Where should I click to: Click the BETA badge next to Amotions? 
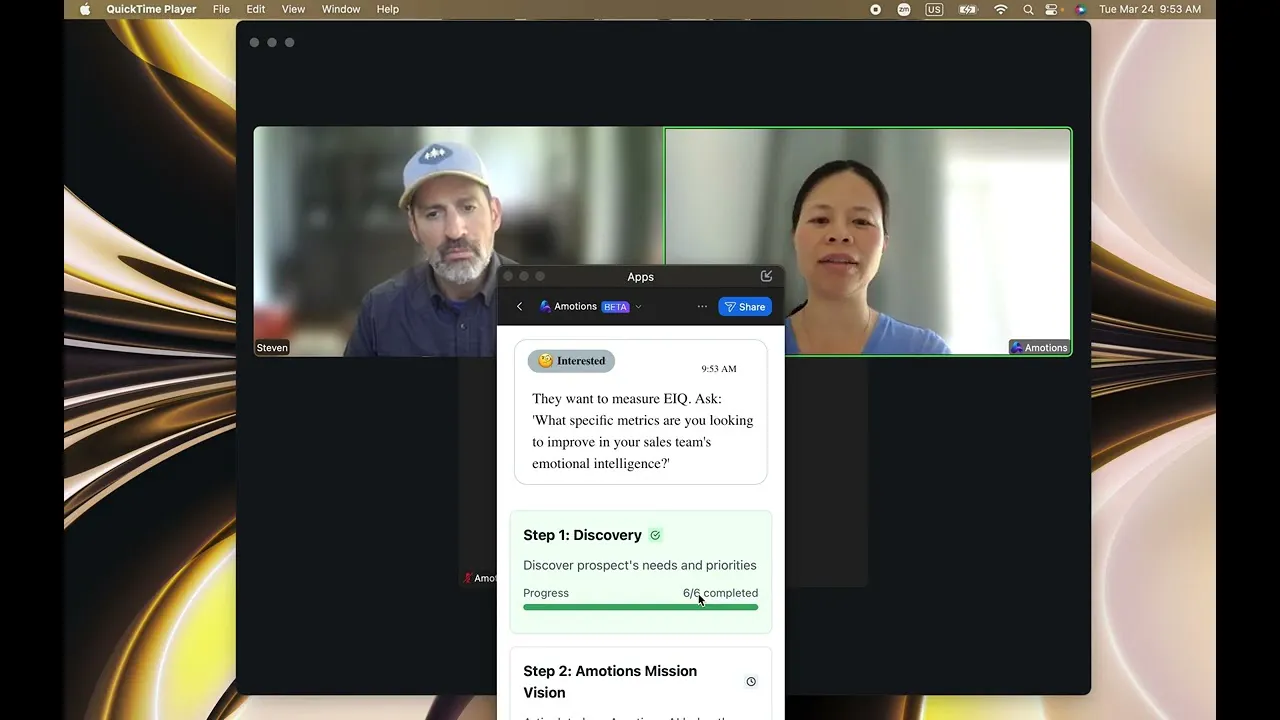[x=616, y=307]
